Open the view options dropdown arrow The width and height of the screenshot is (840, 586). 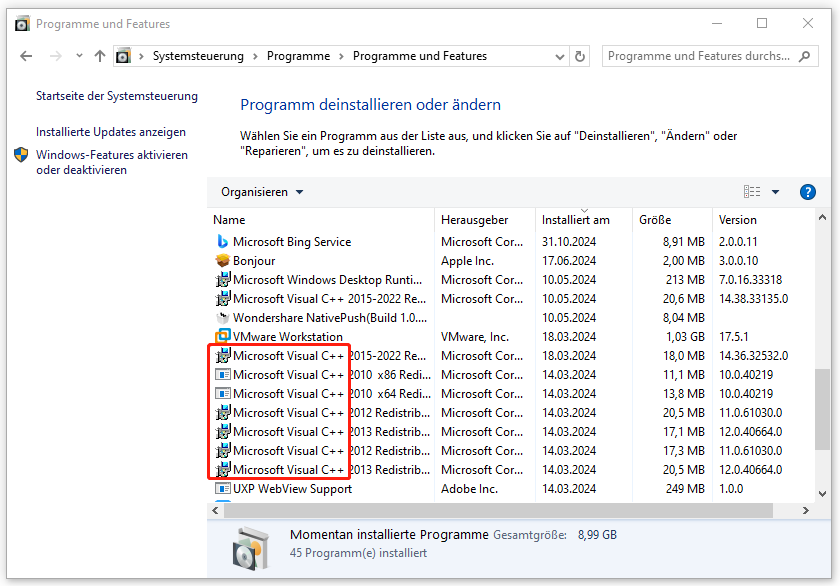point(774,191)
